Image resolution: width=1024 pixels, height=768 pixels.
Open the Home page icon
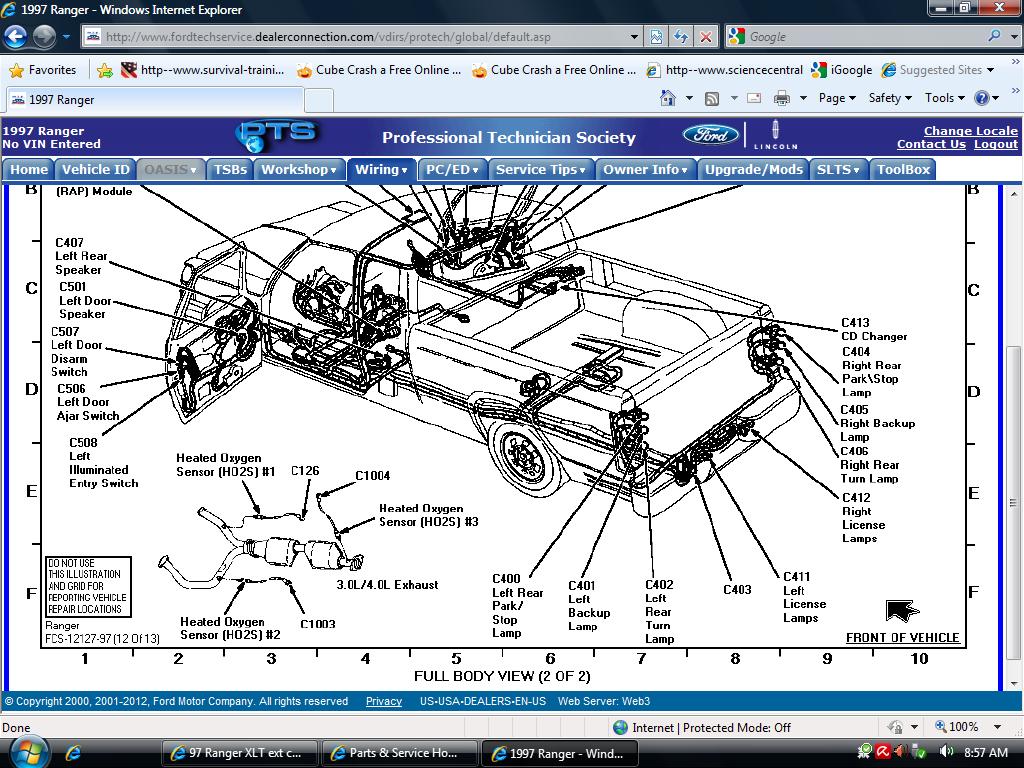(667, 98)
